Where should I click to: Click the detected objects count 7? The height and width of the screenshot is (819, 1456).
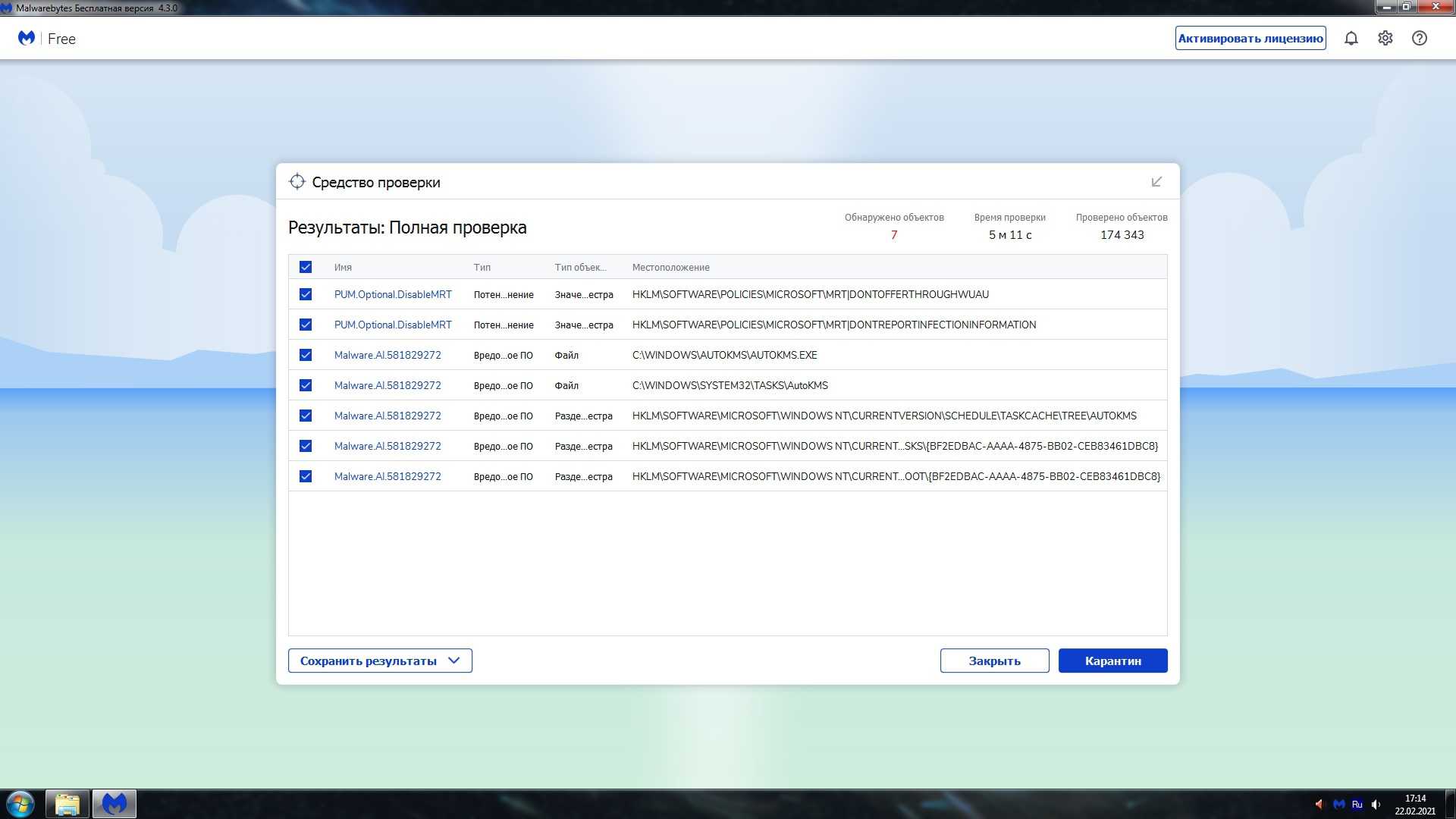tap(894, 235)
